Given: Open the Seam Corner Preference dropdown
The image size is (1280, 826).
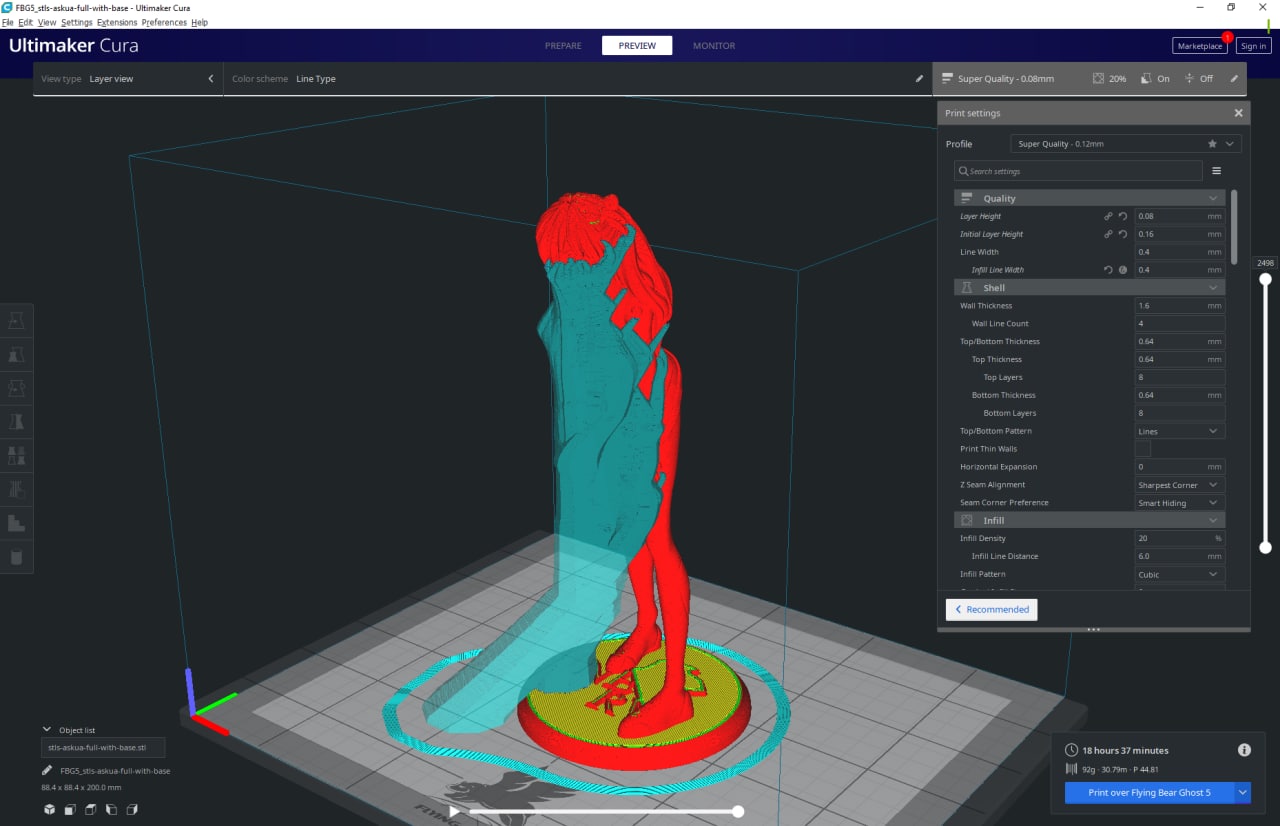Looking at the screenshot, I should 1180,503.
